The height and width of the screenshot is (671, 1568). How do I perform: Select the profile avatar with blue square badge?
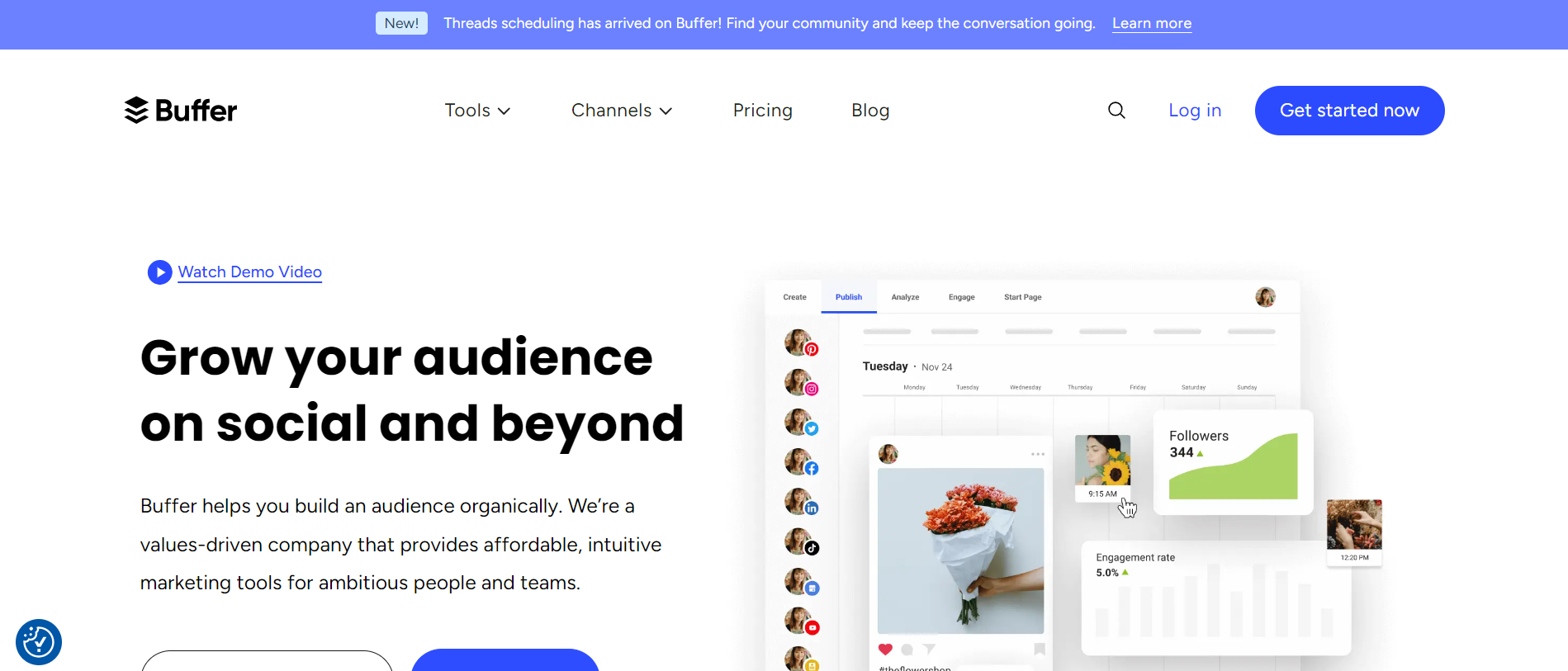pyautogui.click(x=800, y=581)
